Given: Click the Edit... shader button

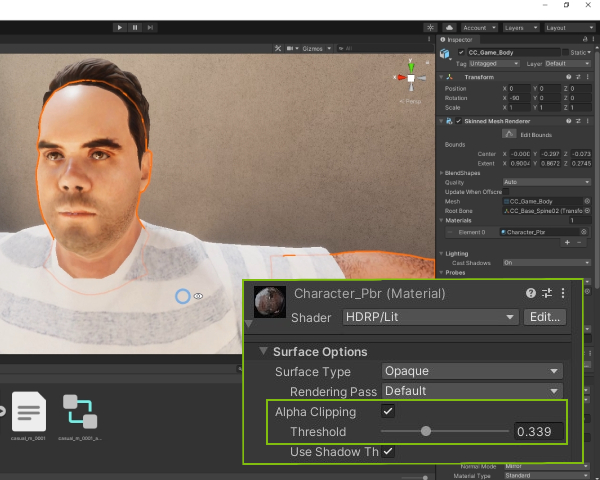Looking at the screenshot, I should pyautogui.click(x=545, y=317).
